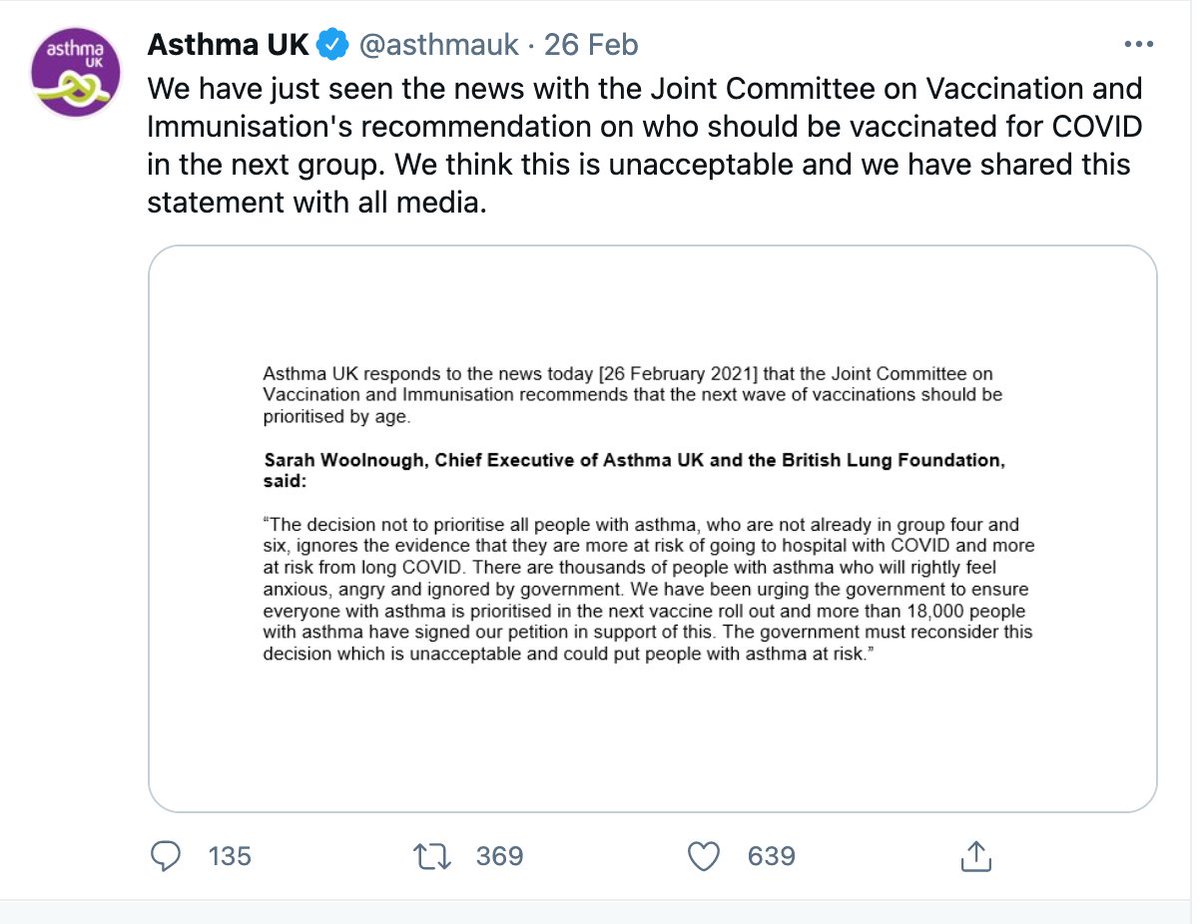The width and height of the screenshot is (1200, 924).
Task: Open the share tweet icon
Action: (975, 854)
